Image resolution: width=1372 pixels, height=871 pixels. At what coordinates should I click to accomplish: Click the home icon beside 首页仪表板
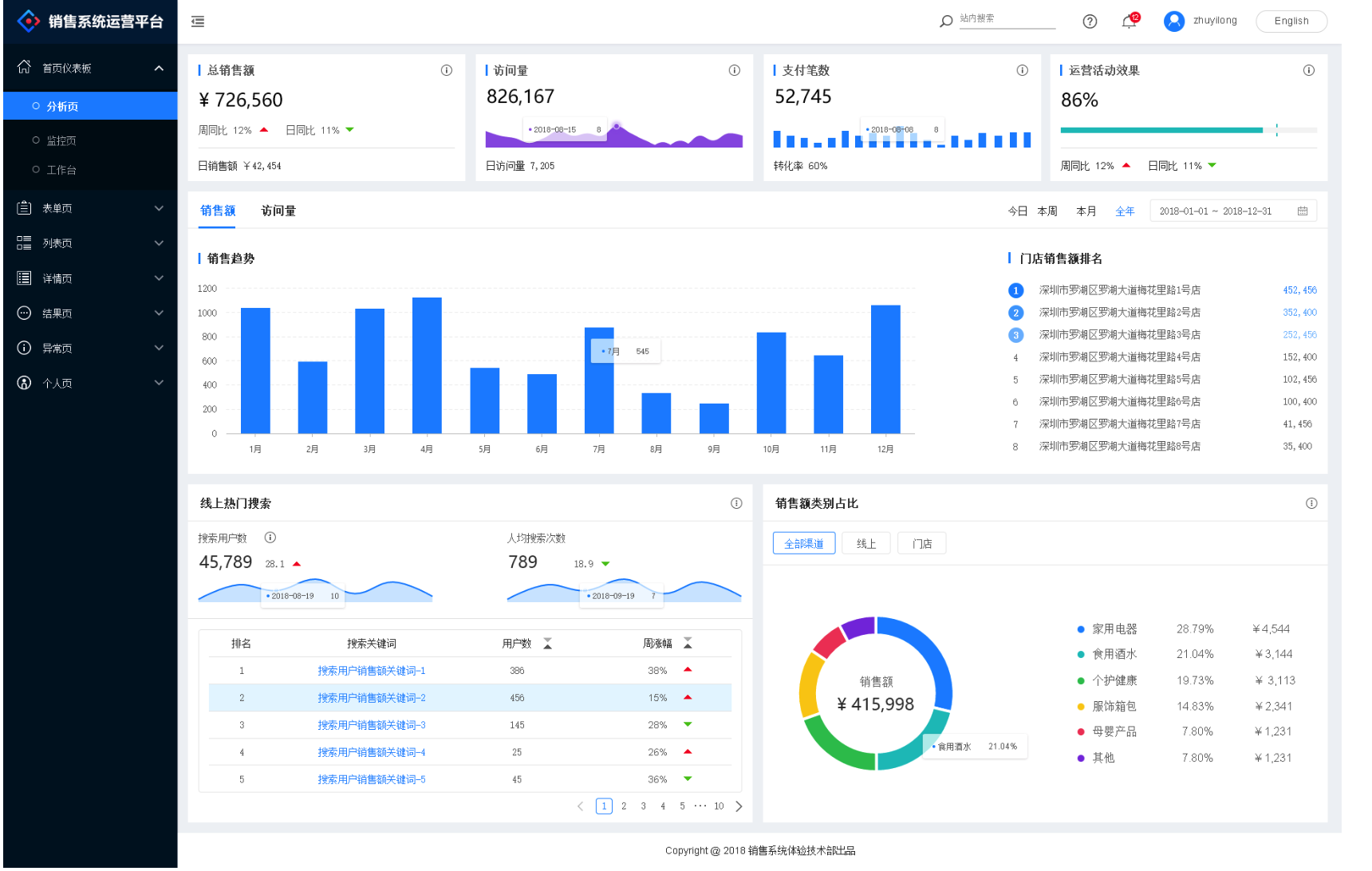(x=24, y=67)
